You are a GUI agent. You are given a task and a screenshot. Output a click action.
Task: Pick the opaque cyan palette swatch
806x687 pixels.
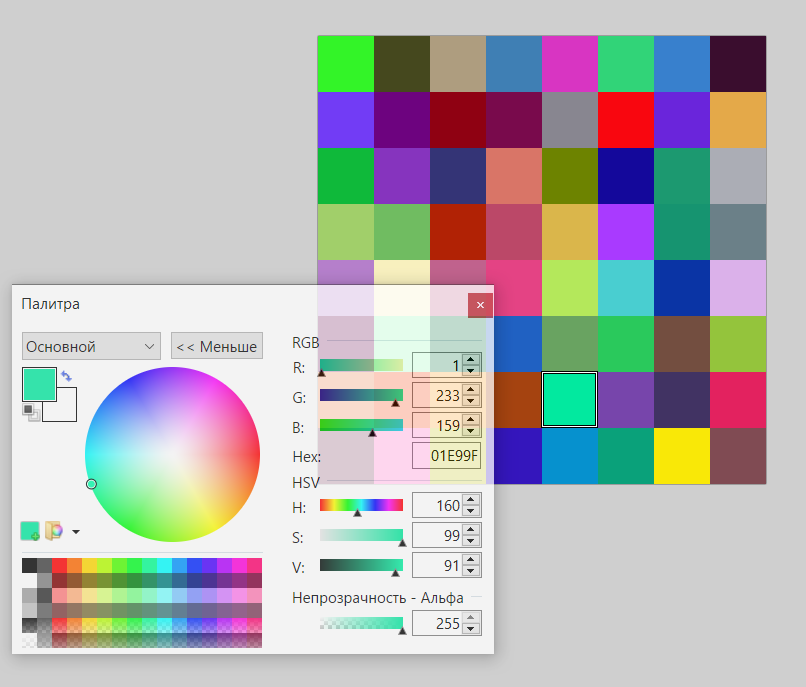(x=164, y=565)
